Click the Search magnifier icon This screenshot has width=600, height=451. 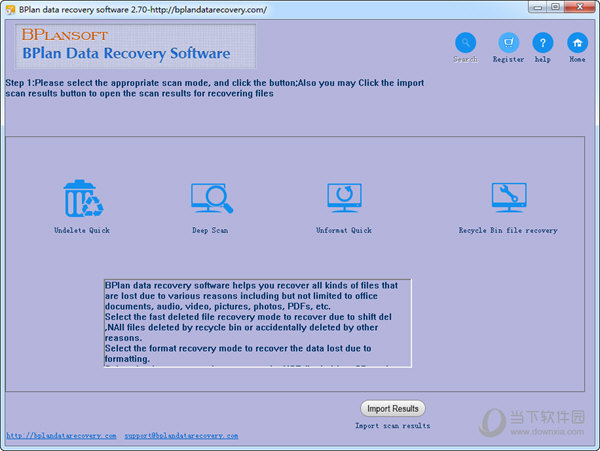tap(465, 42)
